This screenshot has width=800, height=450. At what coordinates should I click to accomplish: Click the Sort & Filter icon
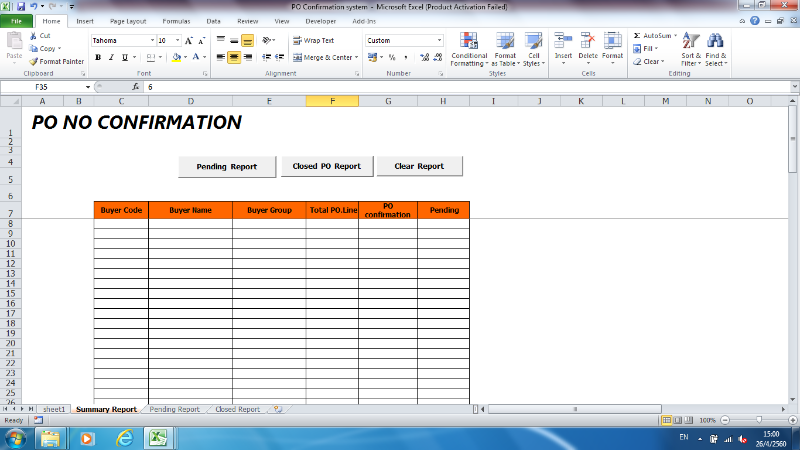[x=690, y=42]
